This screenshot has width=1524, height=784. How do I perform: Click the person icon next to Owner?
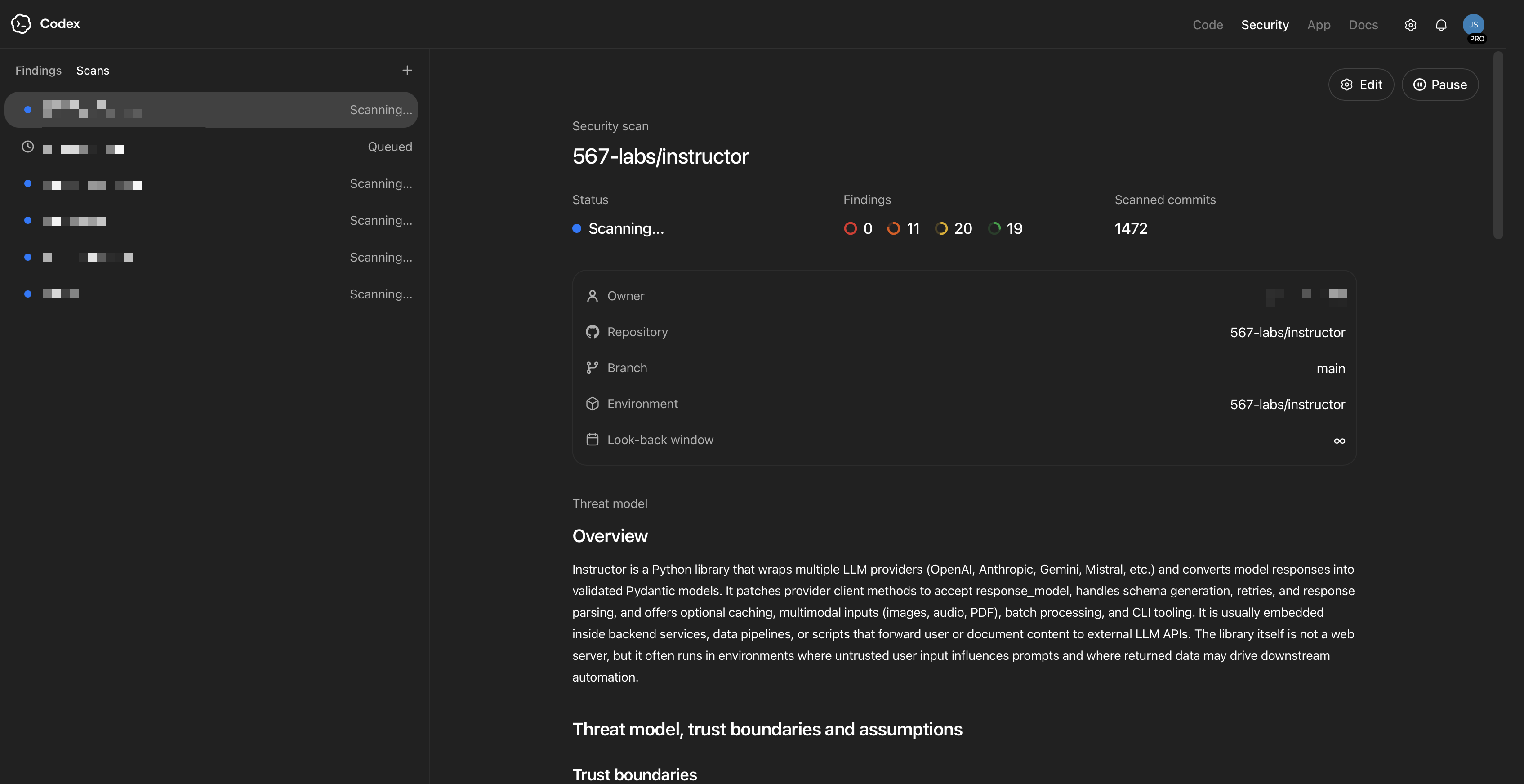pyautogui.click(x=593, y=296)
